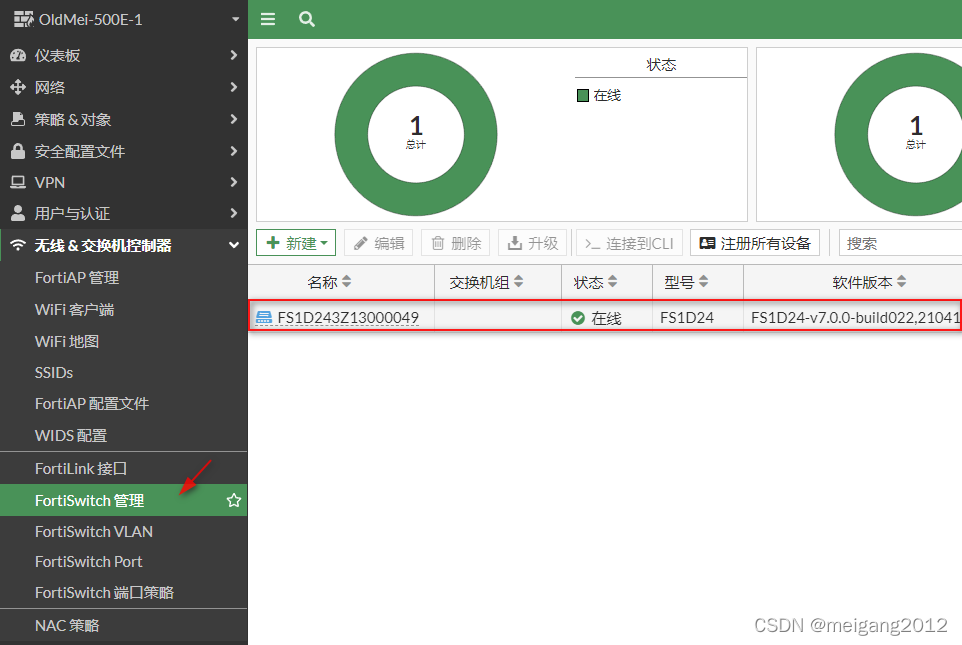Screen dimensions: 962x645
Task: Click the WiFi controller icon
Action: pos(18,245)
